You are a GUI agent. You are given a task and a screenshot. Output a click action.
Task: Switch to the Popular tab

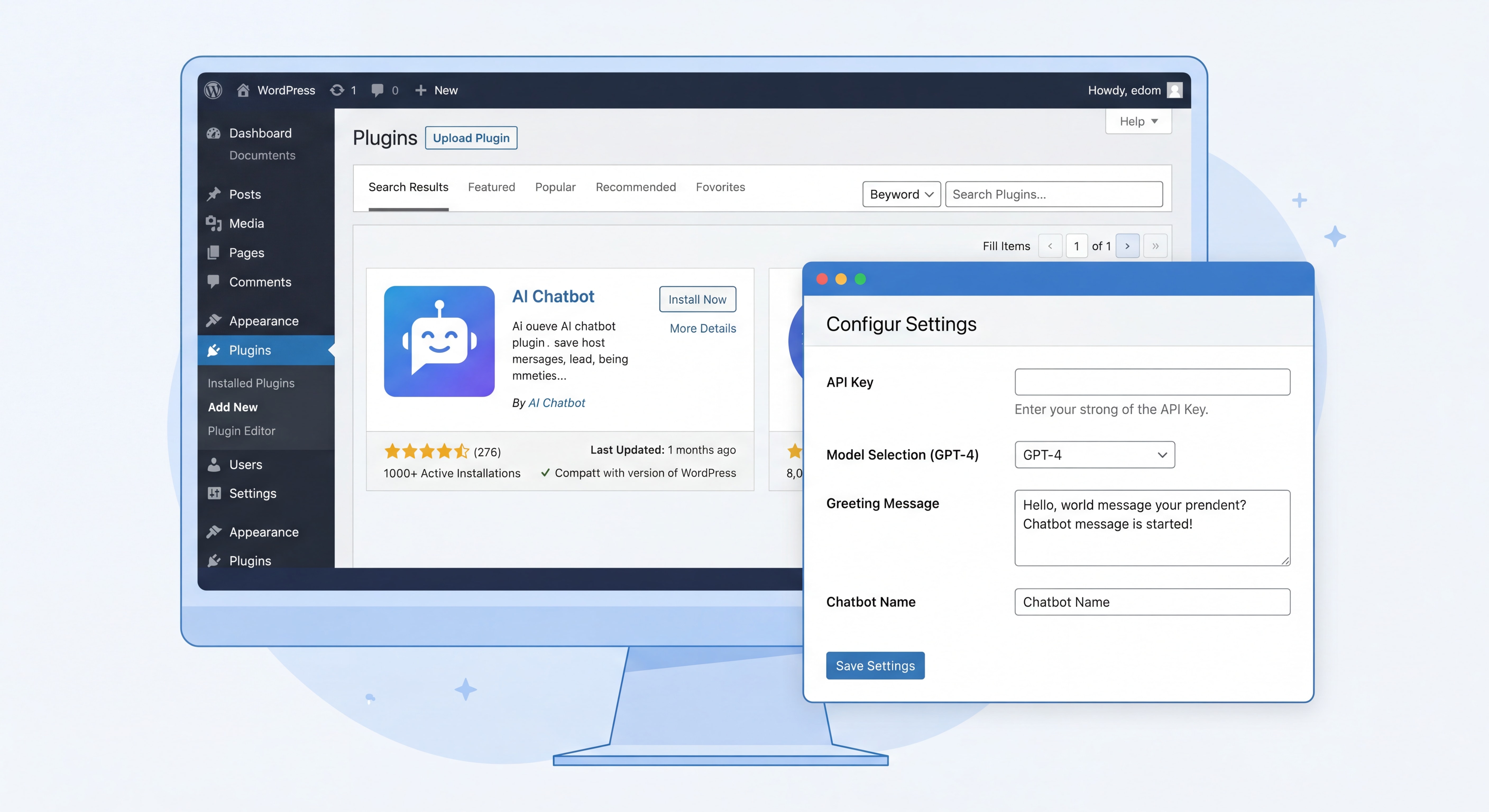[555, 187]
